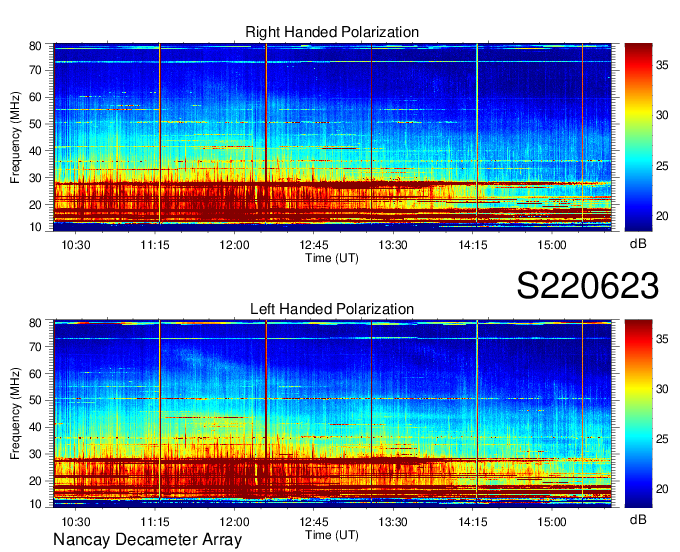Click "Frequency (MHz)" axis label of right-handed plot
680x552 pixels.
coord(15,137)
